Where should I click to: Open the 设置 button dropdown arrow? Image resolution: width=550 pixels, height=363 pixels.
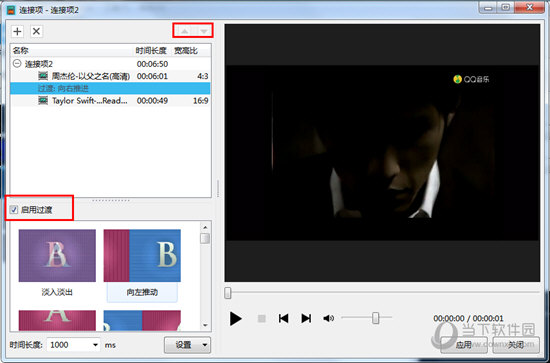coord(205,345)
